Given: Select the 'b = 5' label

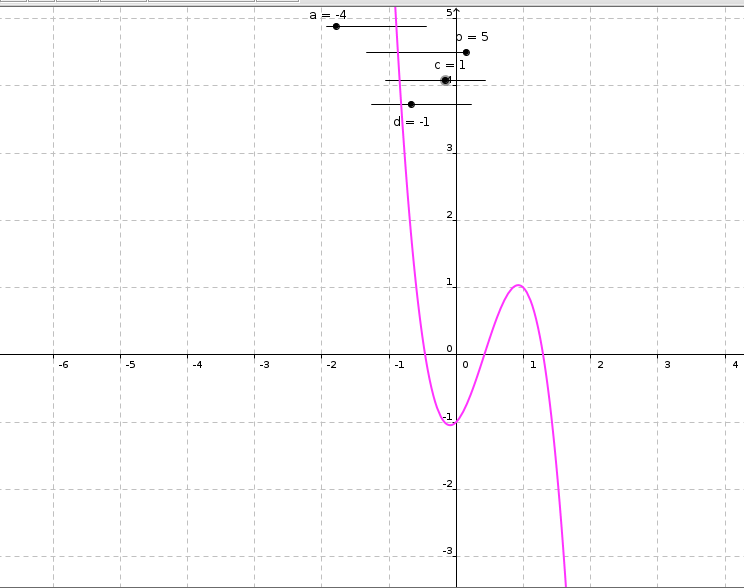Looking at the screenshot, I should (472, 37).
